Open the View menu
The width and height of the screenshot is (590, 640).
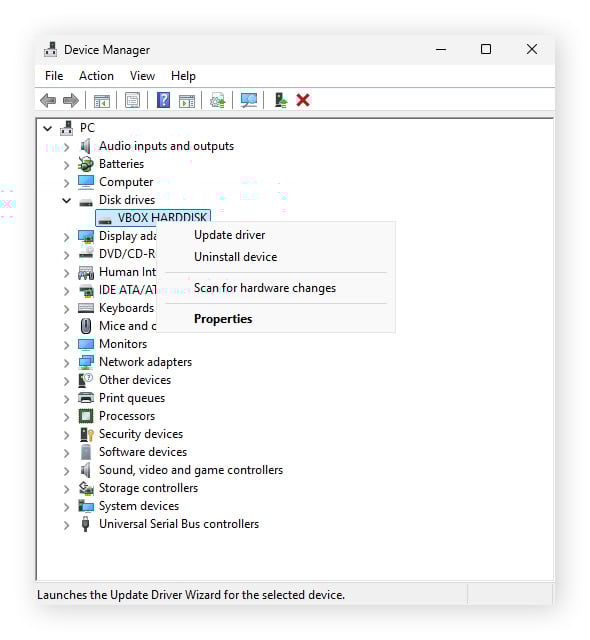(x=142, y=76)
